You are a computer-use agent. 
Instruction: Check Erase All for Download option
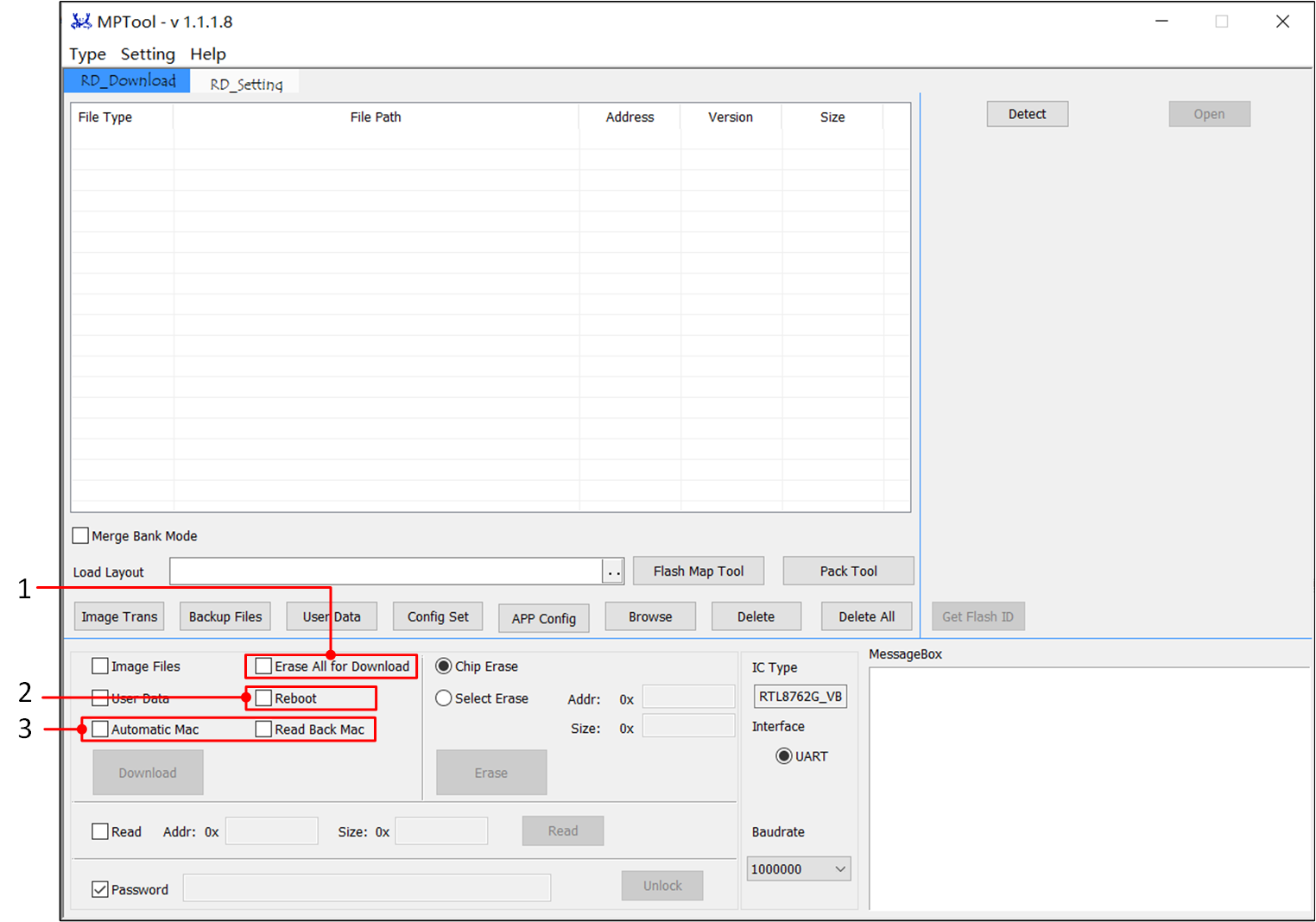[264, 666]
